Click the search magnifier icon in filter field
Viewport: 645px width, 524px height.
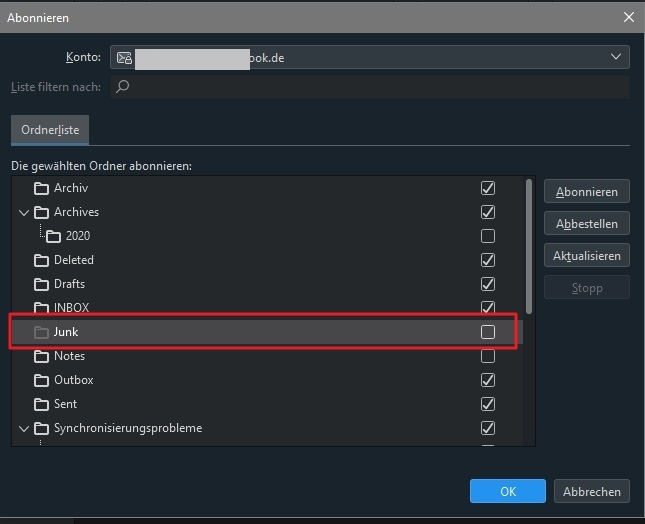click(x=123, y=87)
